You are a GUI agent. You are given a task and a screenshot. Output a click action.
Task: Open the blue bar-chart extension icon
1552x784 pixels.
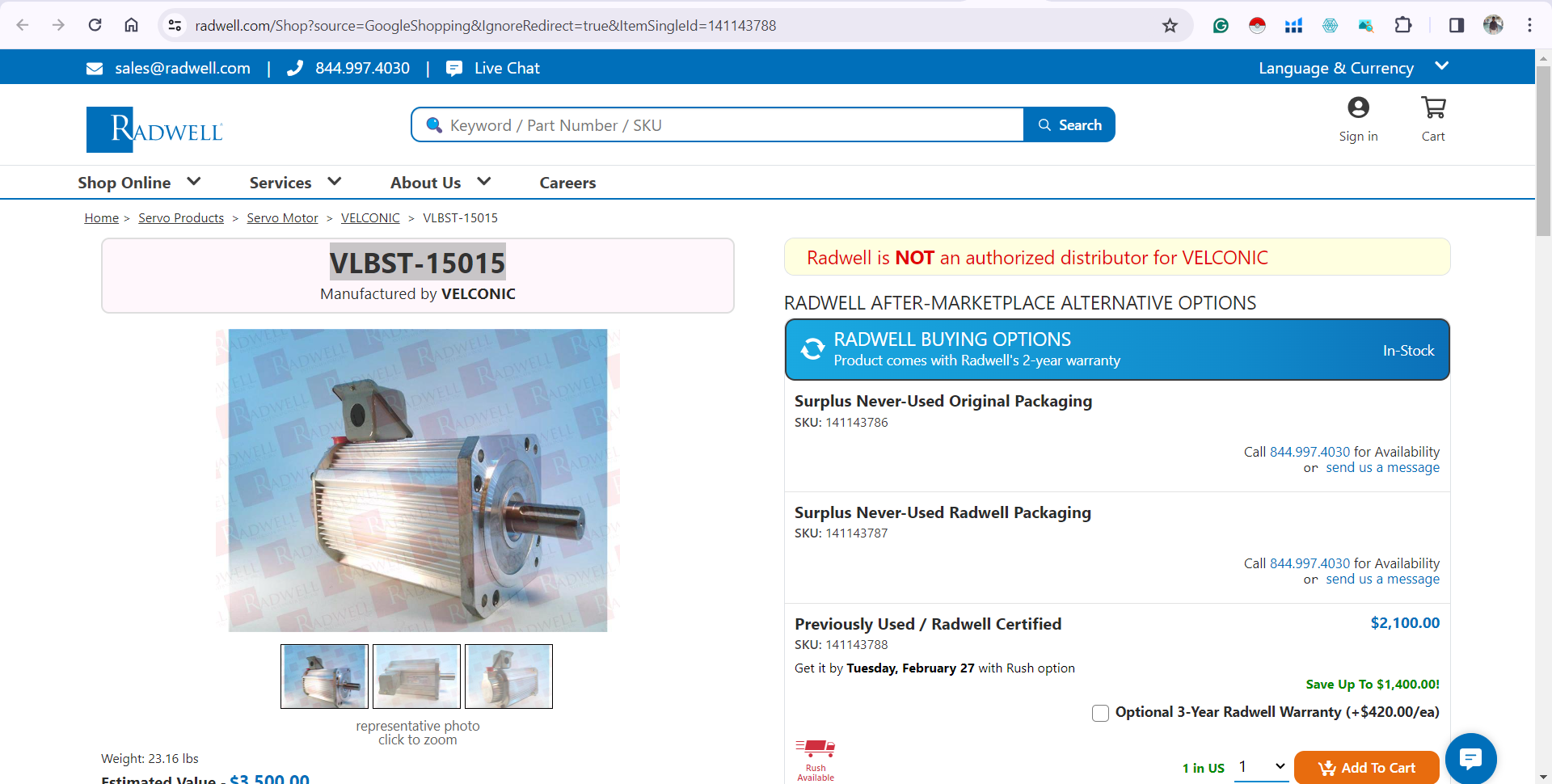coord(1293,25)
